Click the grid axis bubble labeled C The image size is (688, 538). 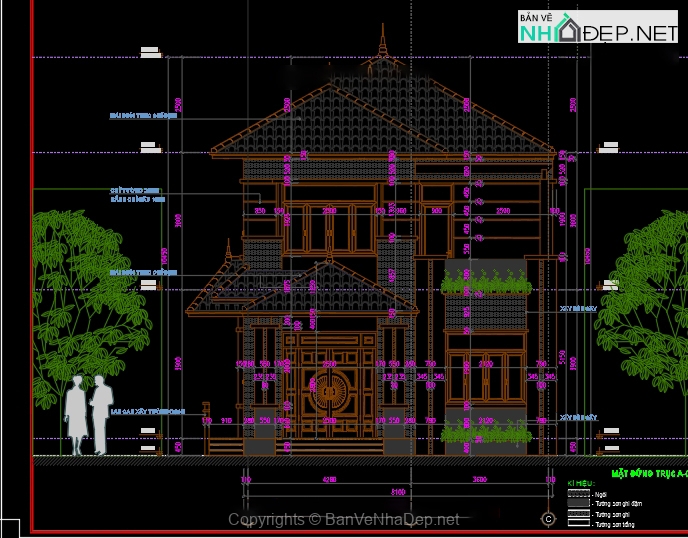click(x=547, y=519)
